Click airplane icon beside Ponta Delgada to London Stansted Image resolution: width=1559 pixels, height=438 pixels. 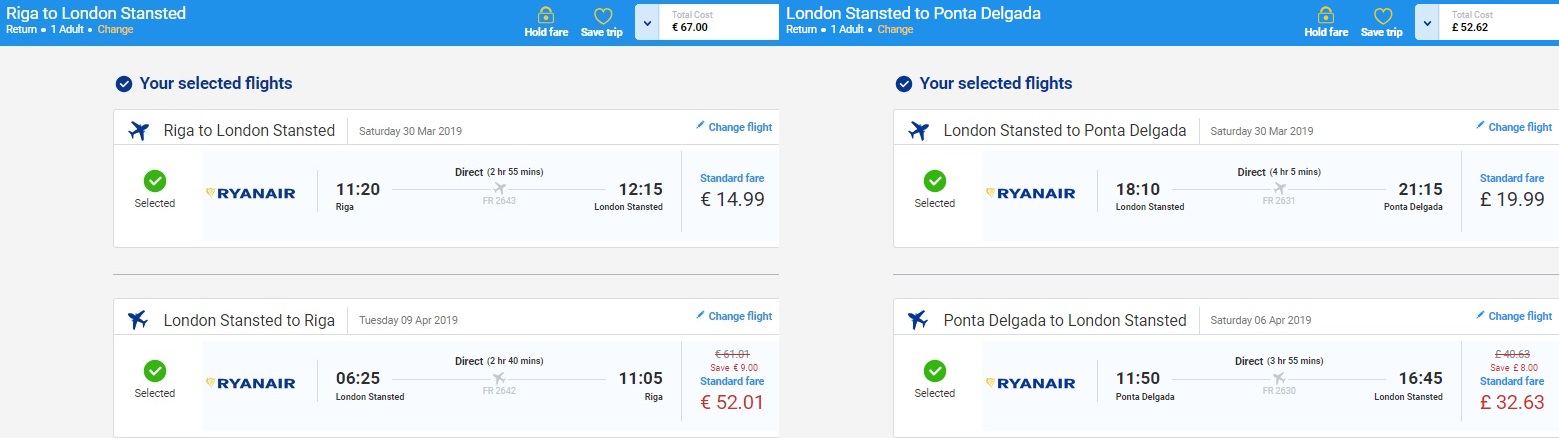click(918, 320)
